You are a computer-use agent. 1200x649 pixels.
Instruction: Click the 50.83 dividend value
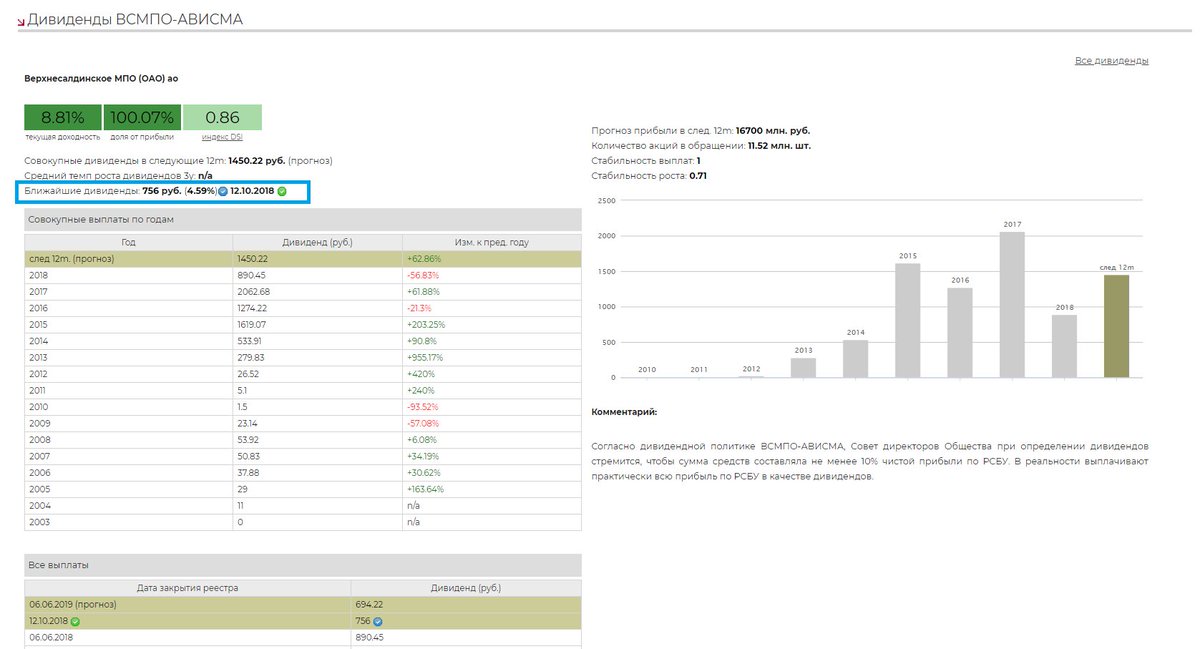(x=248, y=456)
